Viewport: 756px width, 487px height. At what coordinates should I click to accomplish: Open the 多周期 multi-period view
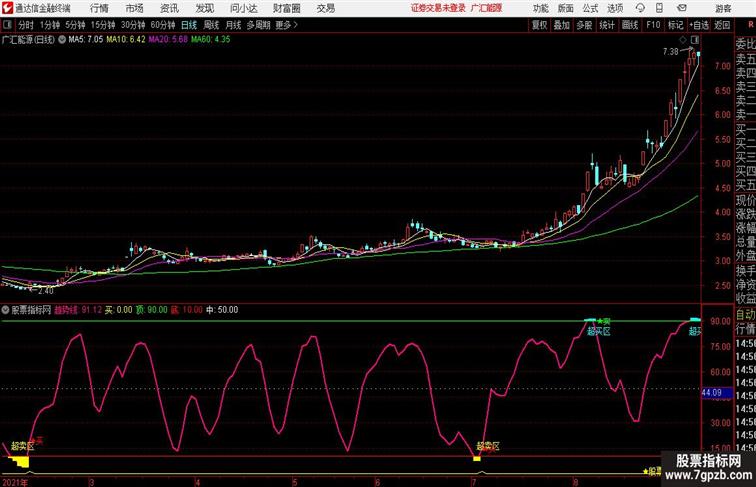pos(258,25)
